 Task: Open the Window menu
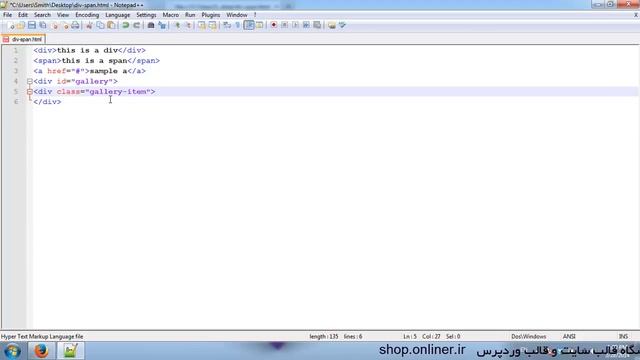[237, 15]
